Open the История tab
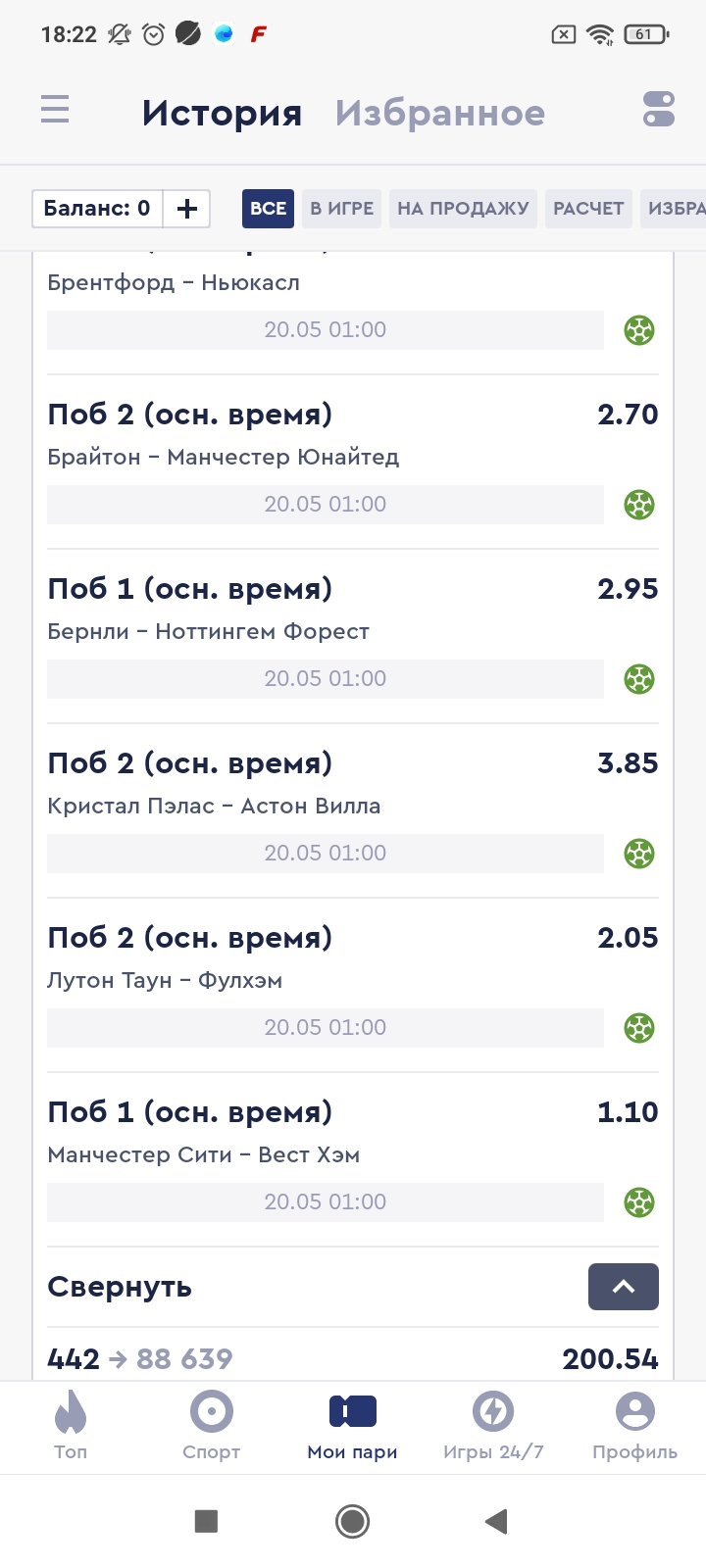 (x=222, y=114)
